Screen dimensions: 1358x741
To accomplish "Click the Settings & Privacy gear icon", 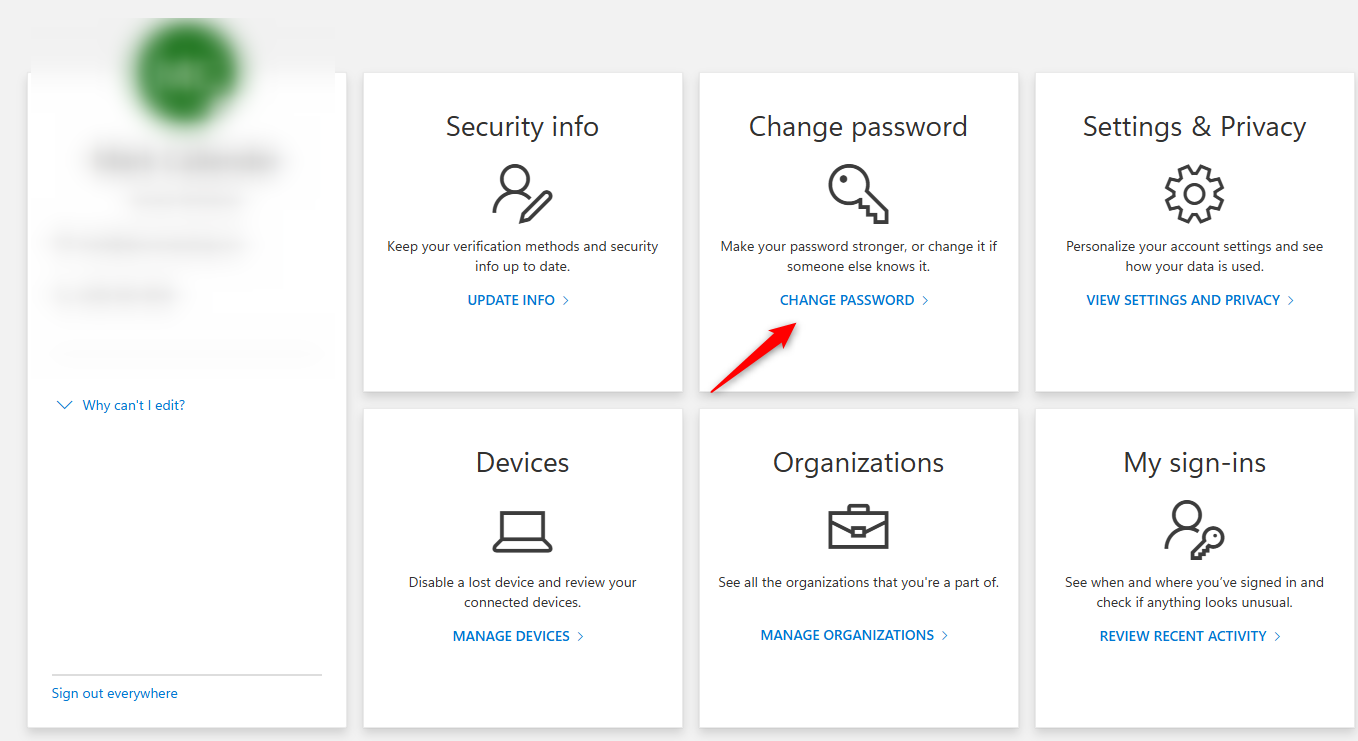I will (x=1194, y=193).
